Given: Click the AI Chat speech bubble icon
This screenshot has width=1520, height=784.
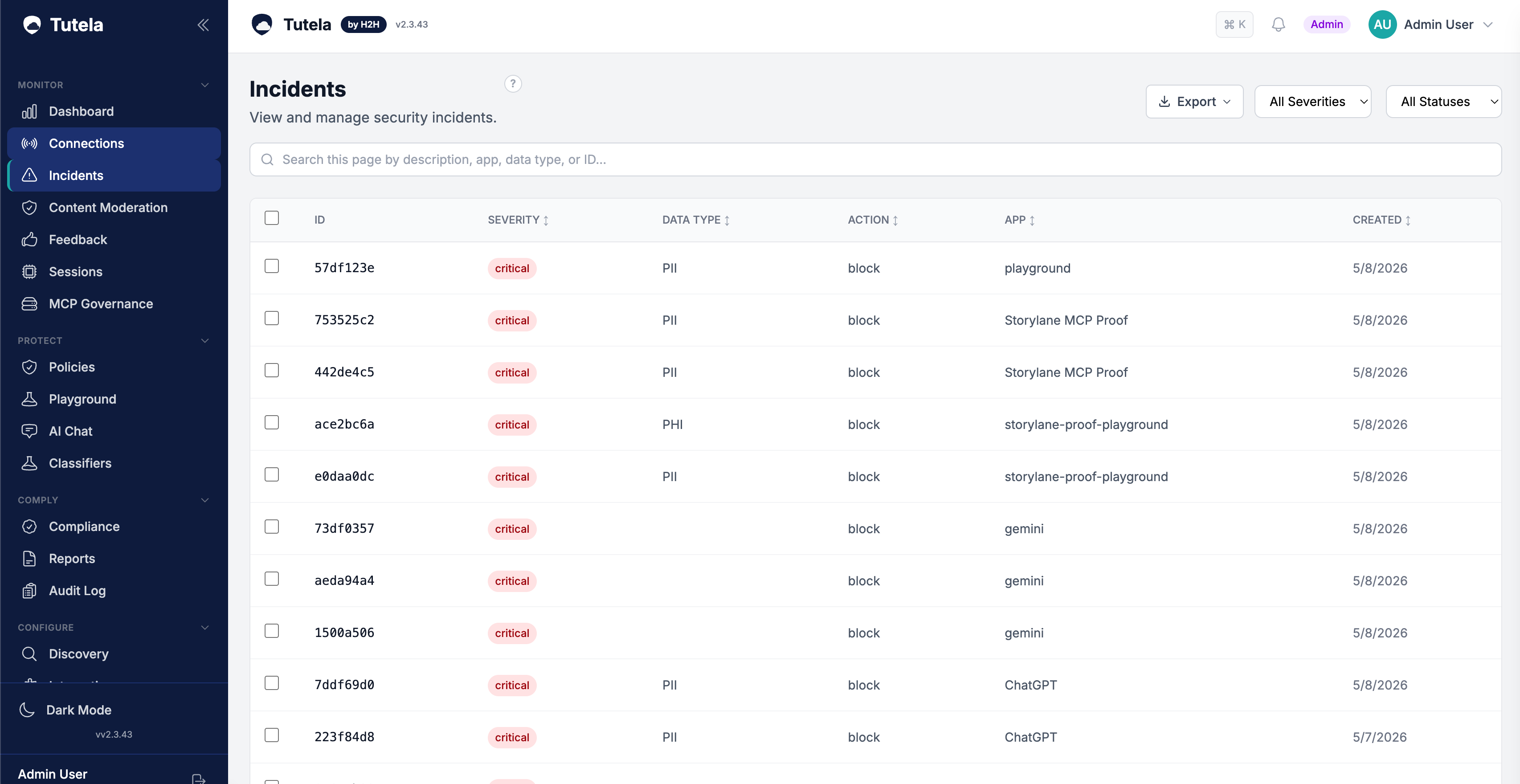Looking at the screenshot, I should click(x=29, y=431).
